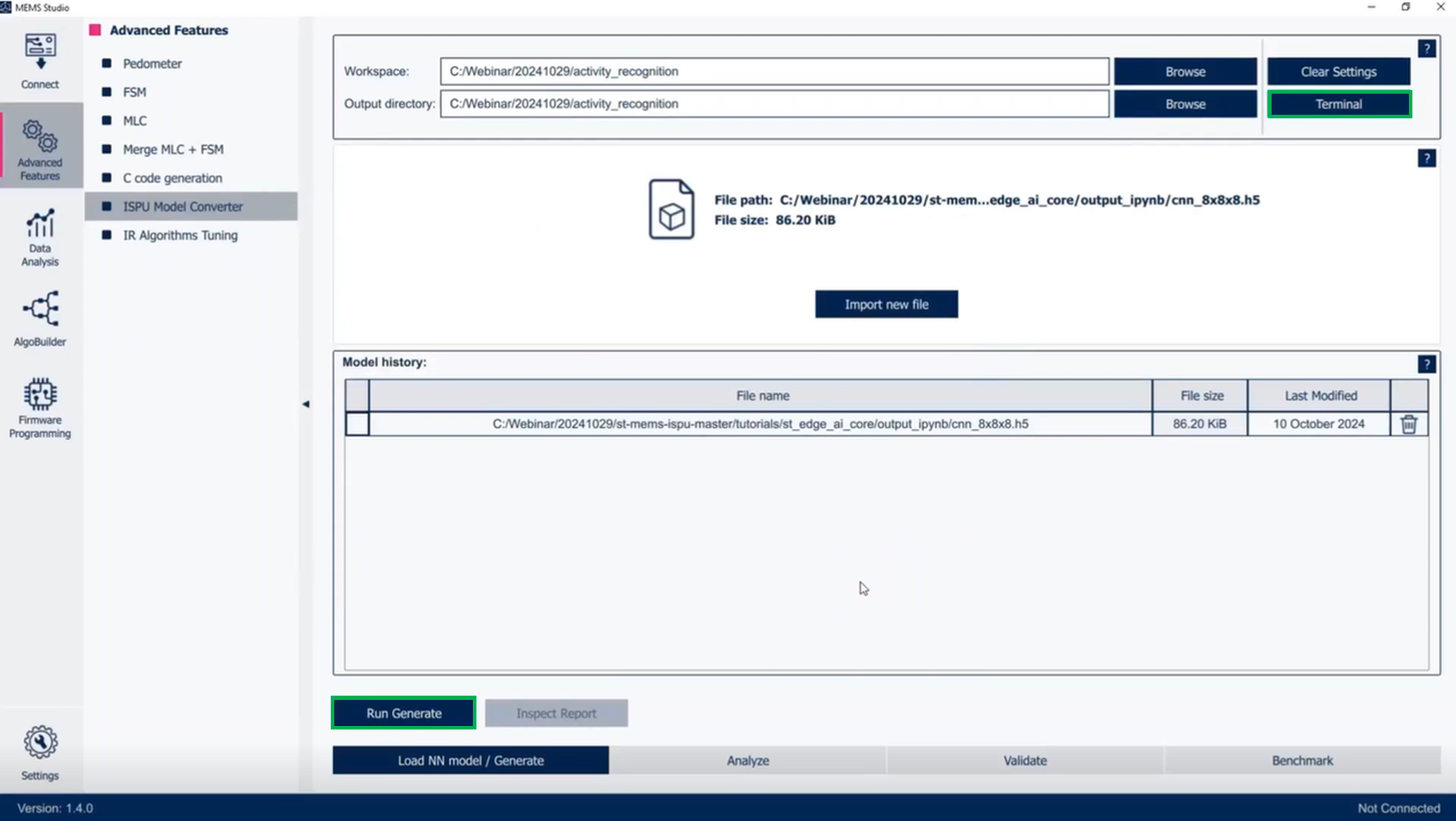This screenshot has height=821, width=1456.
Task: Import a new model file
Action: 886,303
